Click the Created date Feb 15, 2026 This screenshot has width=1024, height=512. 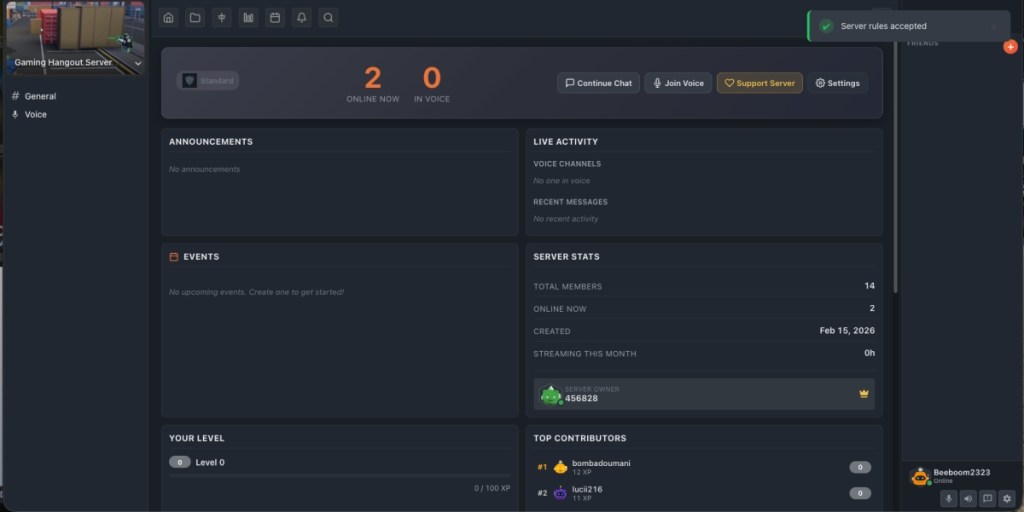pos(847,330)
